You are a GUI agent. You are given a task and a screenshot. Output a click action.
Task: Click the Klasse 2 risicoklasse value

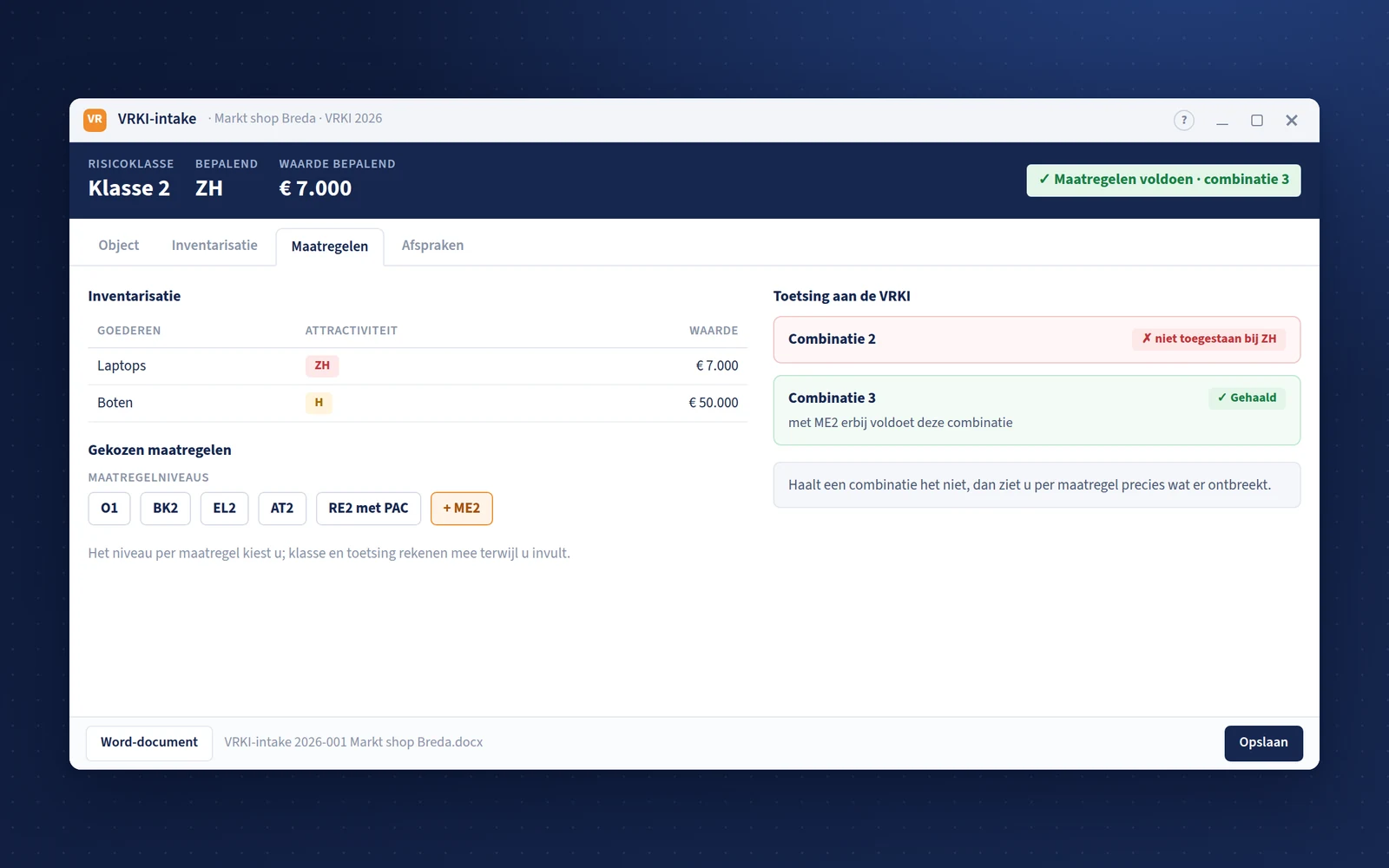tap(129, 188)
